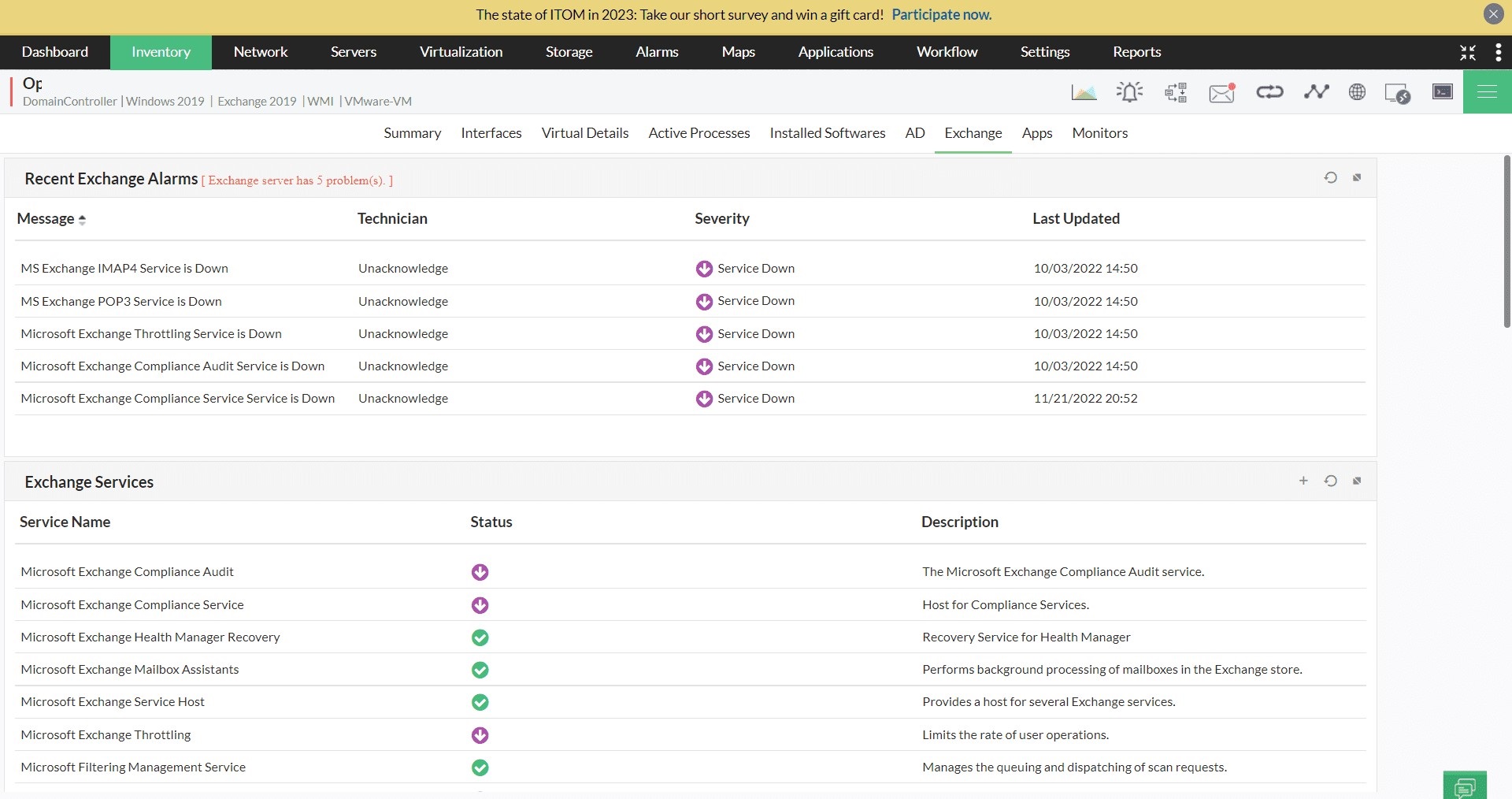Viewport: 1512px width, 799px height.
Task: Expand the Exchange Services panel to full view
Action: tap(1357, 481)
